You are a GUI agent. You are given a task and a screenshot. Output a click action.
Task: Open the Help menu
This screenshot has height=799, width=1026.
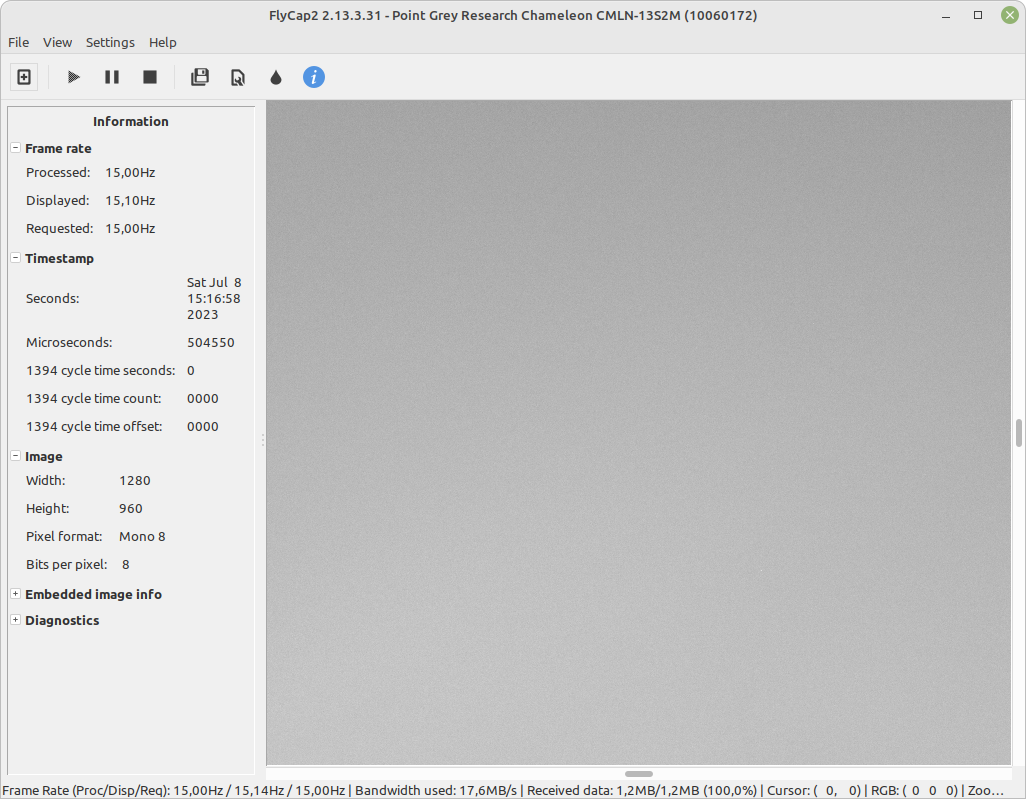(x=162, y=42)
